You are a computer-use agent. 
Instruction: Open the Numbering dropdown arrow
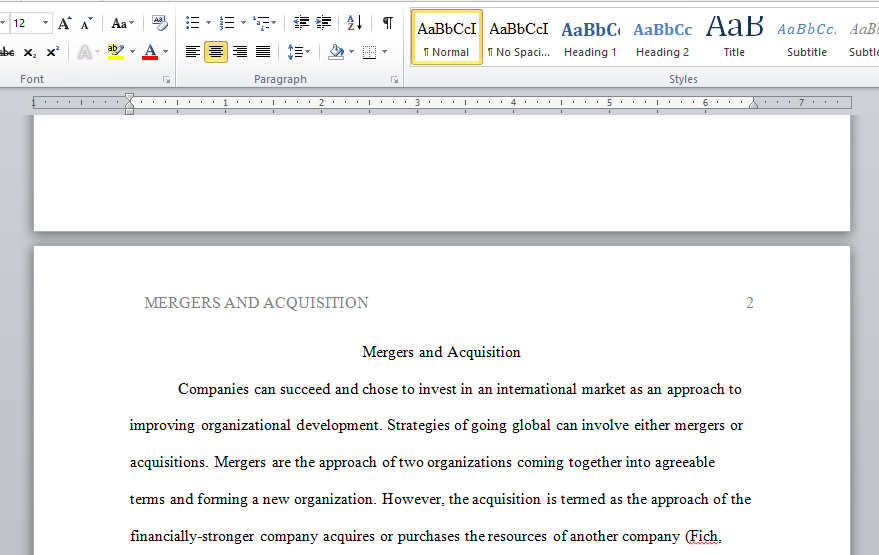click(243, 23)
